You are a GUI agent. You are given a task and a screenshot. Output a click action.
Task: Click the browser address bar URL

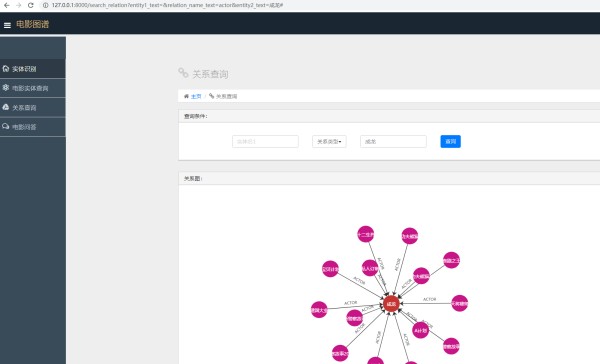(168, 5)
